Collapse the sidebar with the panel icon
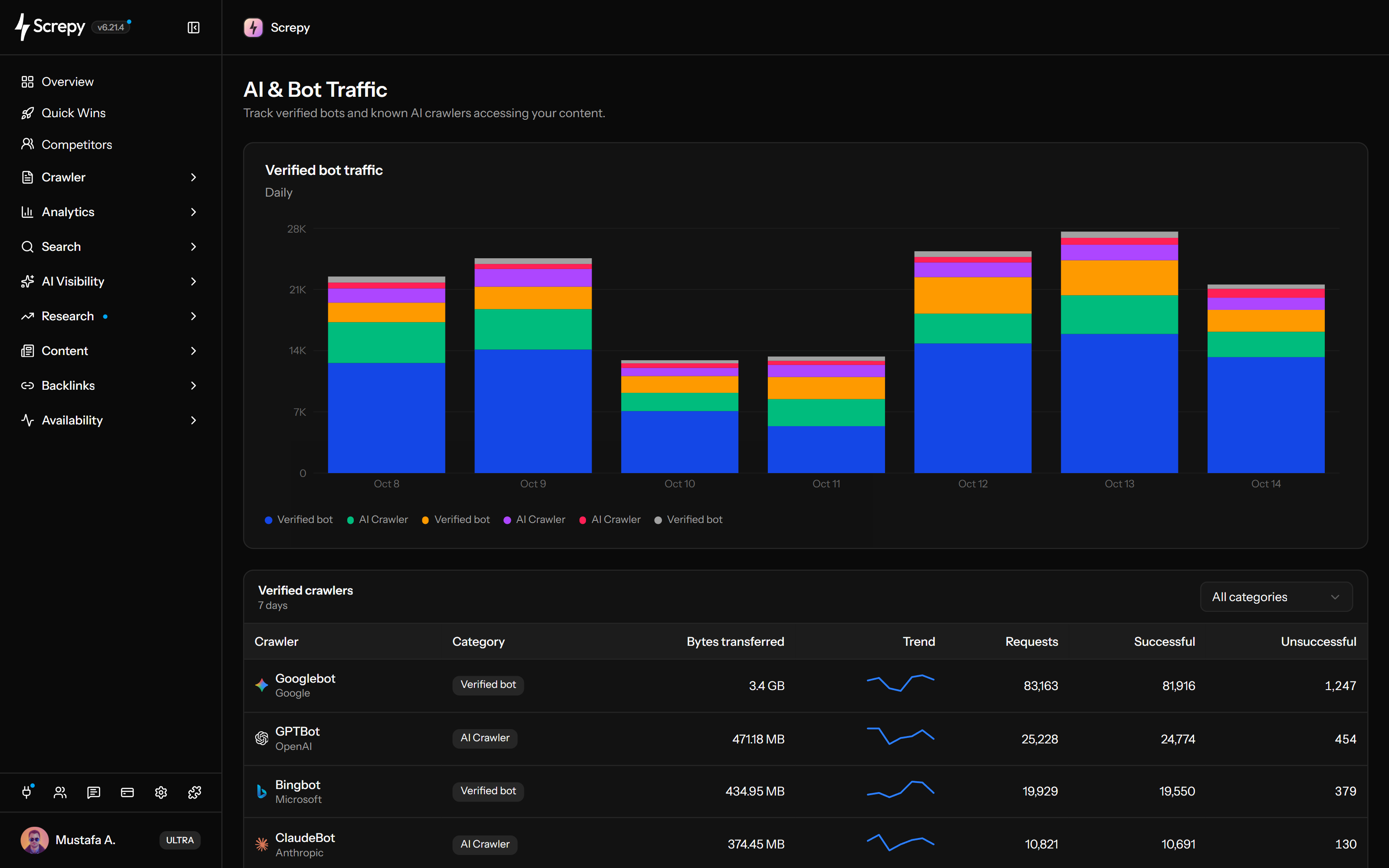The width and height of the screenshot is (1389, 868). pyautogui.click(x=194, y=27)
